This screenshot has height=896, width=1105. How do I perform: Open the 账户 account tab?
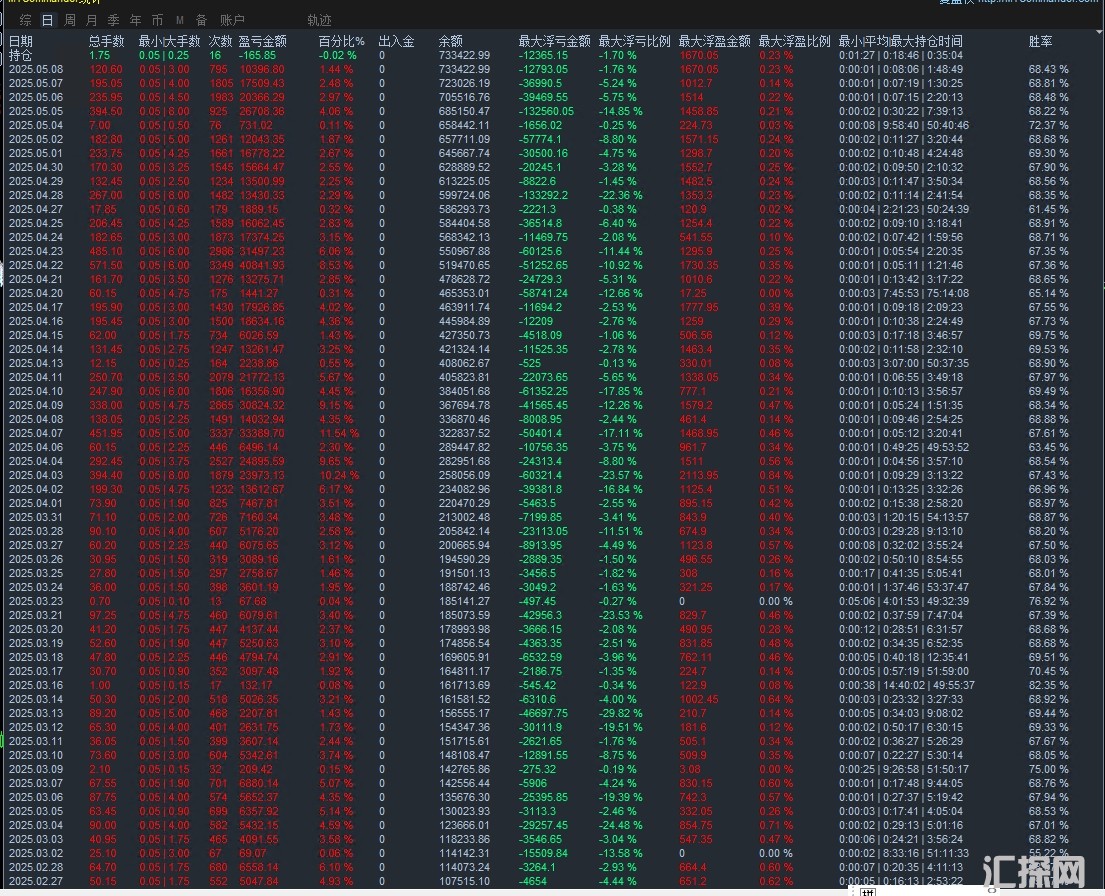coord(232,20)
